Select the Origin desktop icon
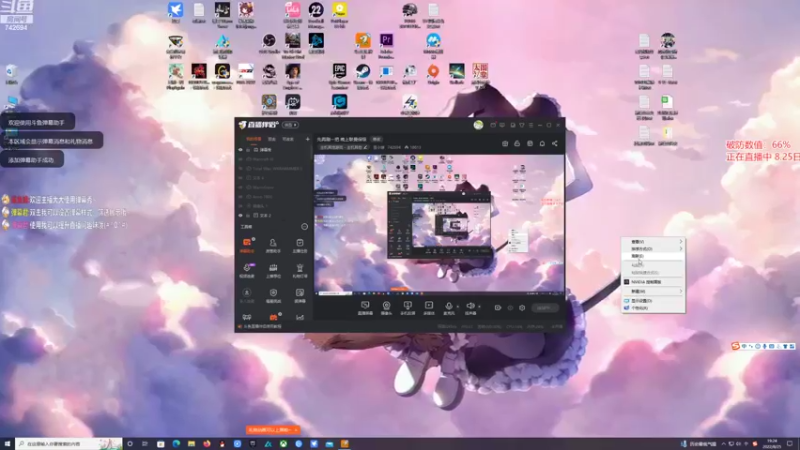This screenshot has height=450, width=800. (x=433, y=74)
